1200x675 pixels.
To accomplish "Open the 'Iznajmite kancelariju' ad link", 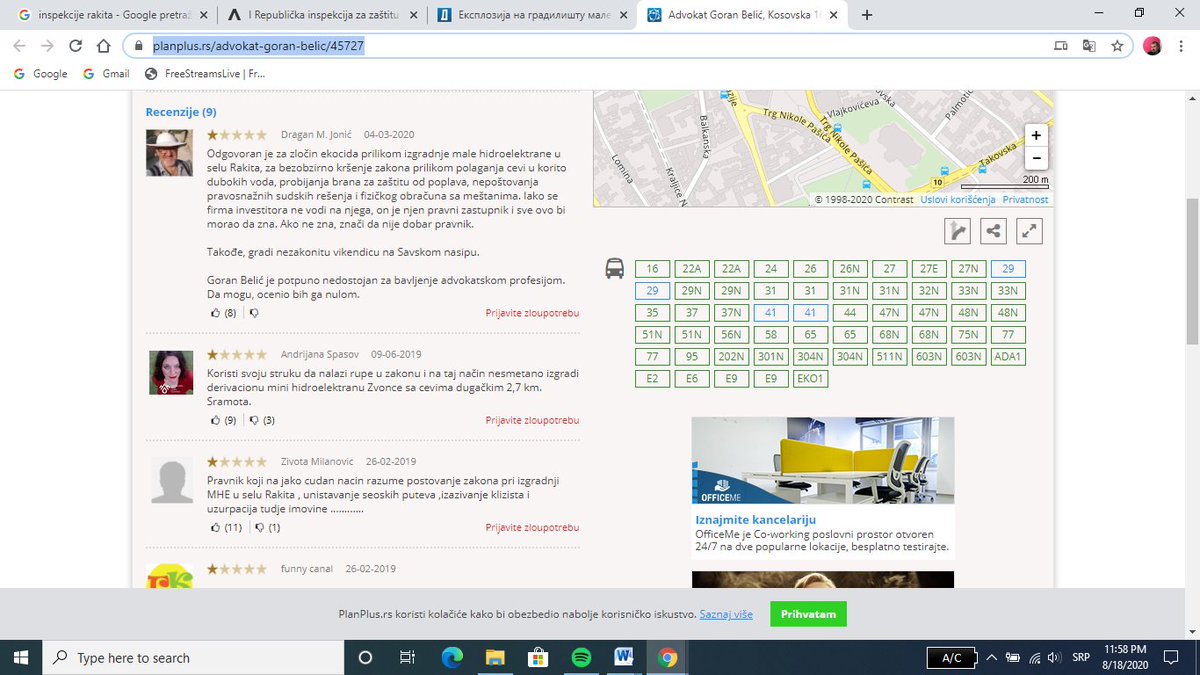I will [756, 520].
